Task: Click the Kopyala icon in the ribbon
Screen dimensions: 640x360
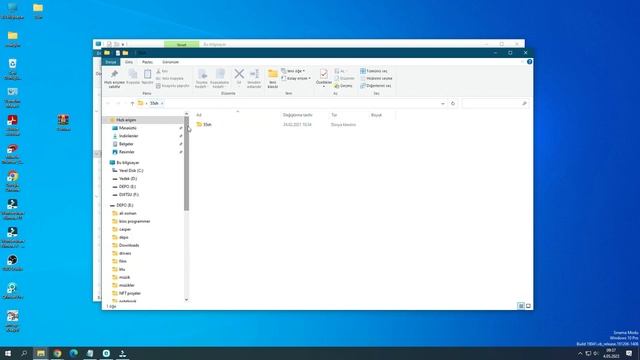Action: [x=133, y=74]
